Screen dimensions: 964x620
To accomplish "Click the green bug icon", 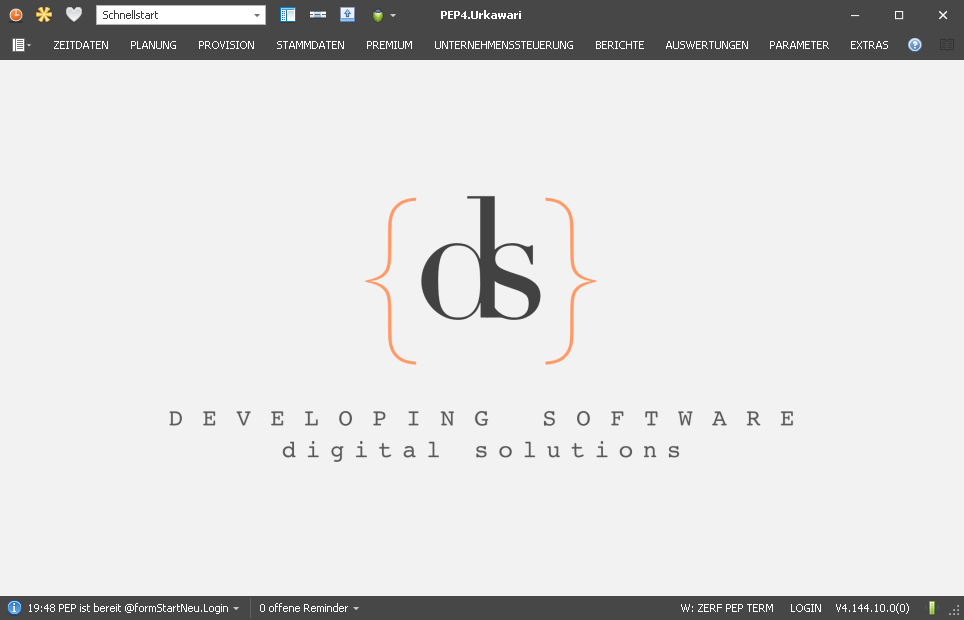I will (x=378, y=16).
